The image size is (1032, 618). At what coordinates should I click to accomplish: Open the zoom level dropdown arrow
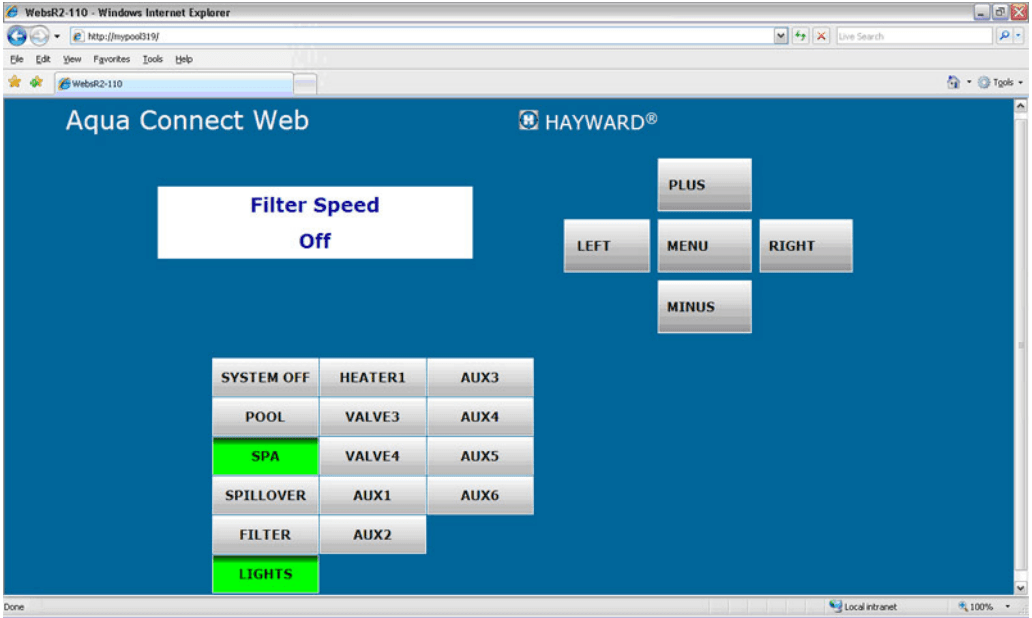[x=1008, y=606]
